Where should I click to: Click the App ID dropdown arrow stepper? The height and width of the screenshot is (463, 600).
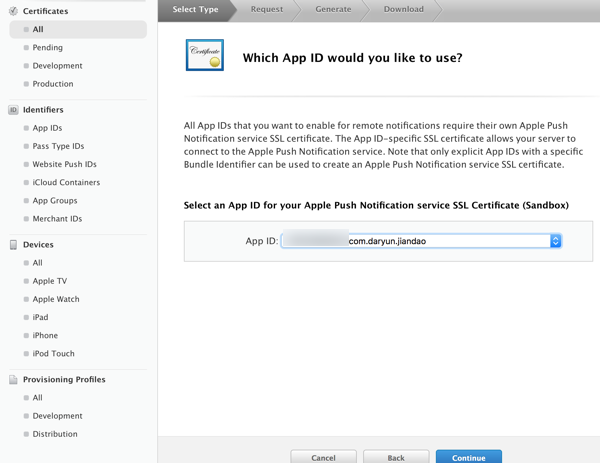[556, 241]
